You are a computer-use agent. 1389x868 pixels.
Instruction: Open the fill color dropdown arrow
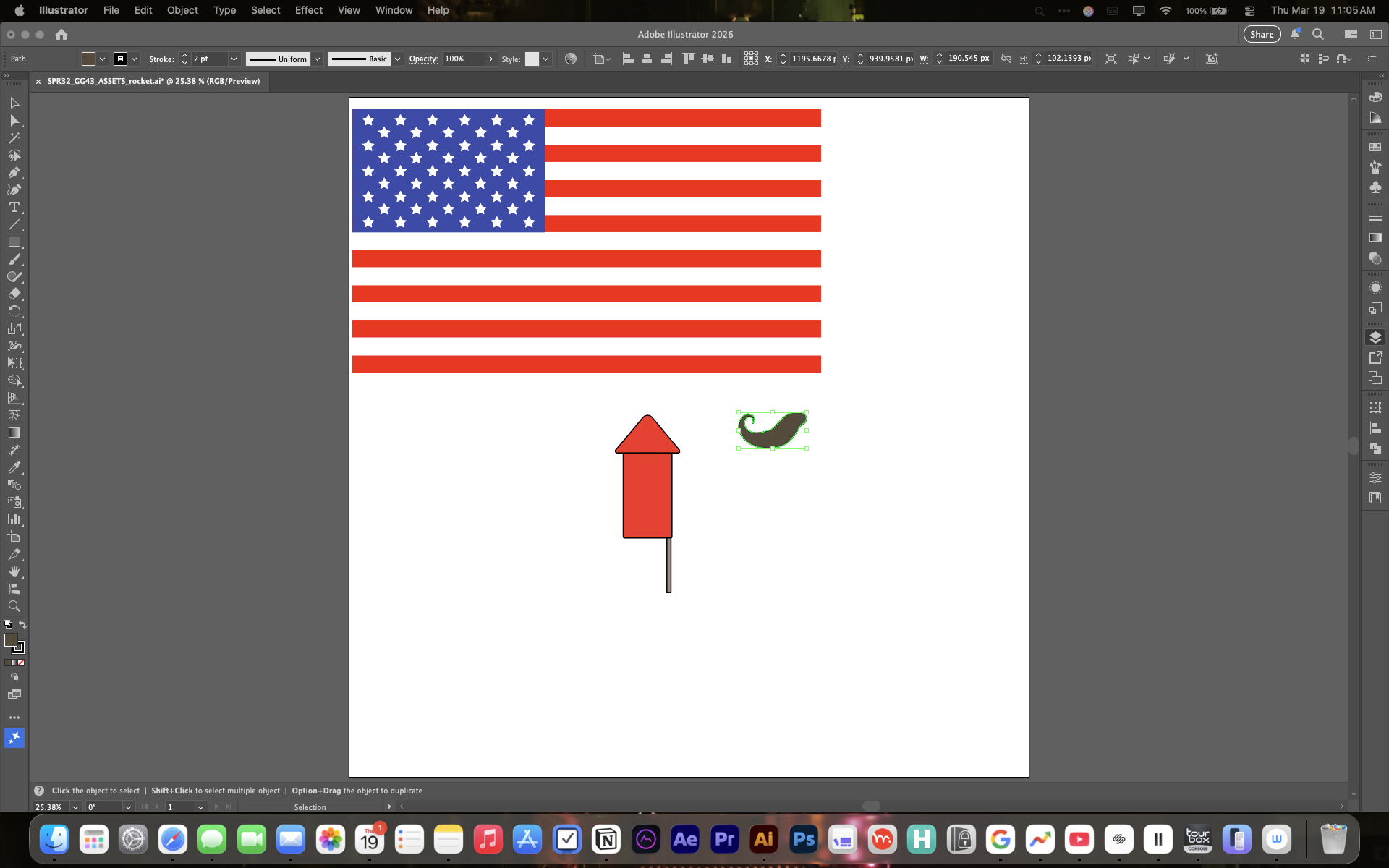tap(103, 59)
